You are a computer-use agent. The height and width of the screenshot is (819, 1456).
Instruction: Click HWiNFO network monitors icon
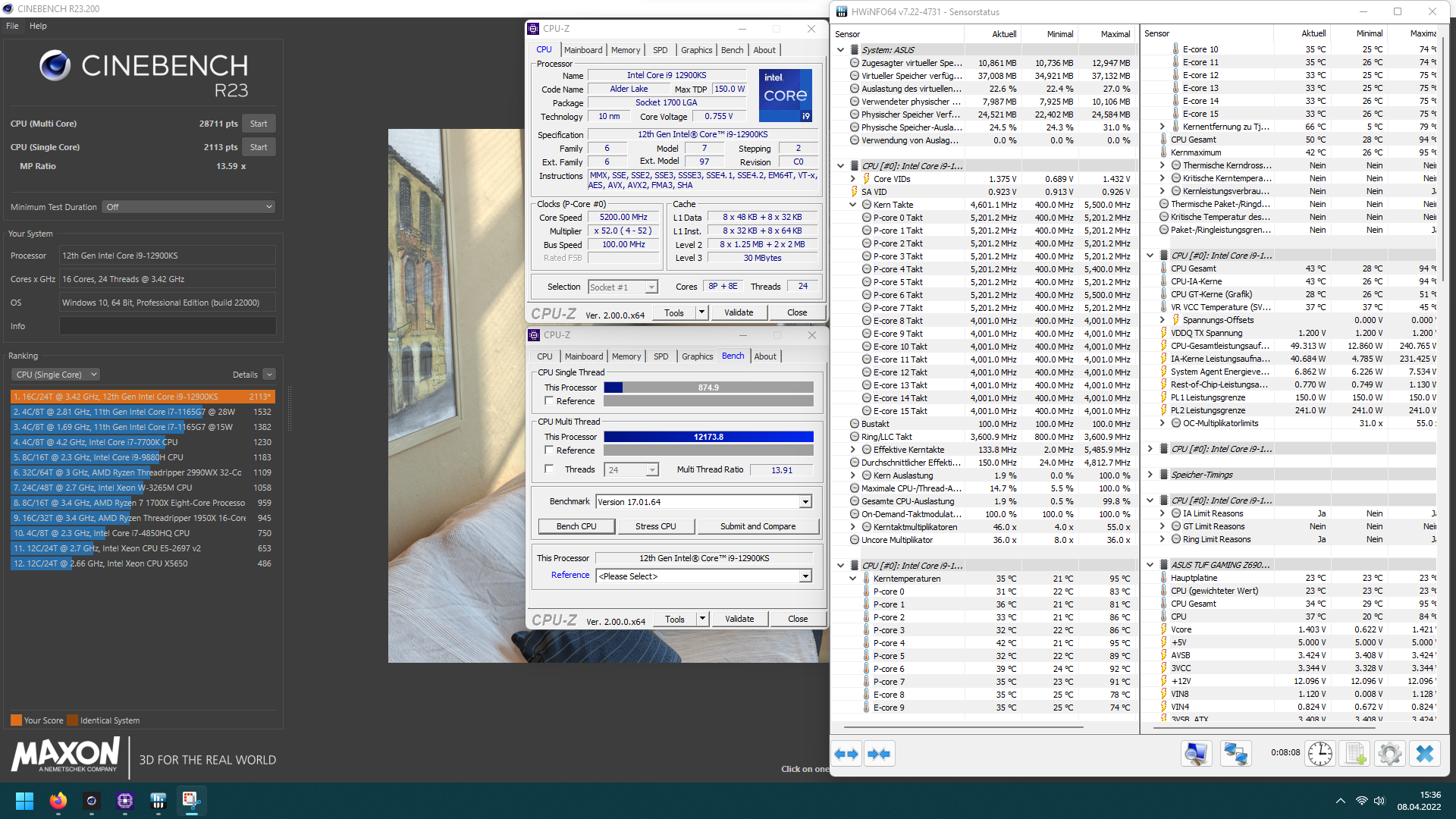[x=1235, y=754]
